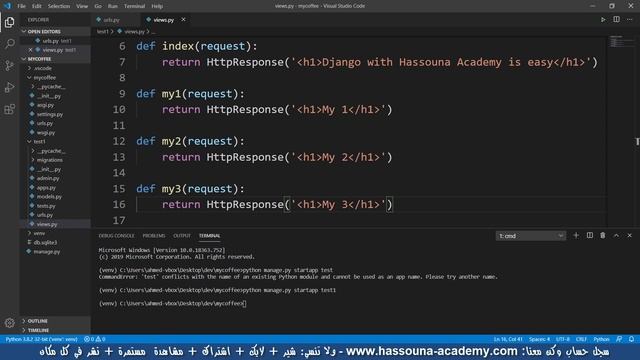Open settings.py in mycoffee folder

click(x=50, y=114)
